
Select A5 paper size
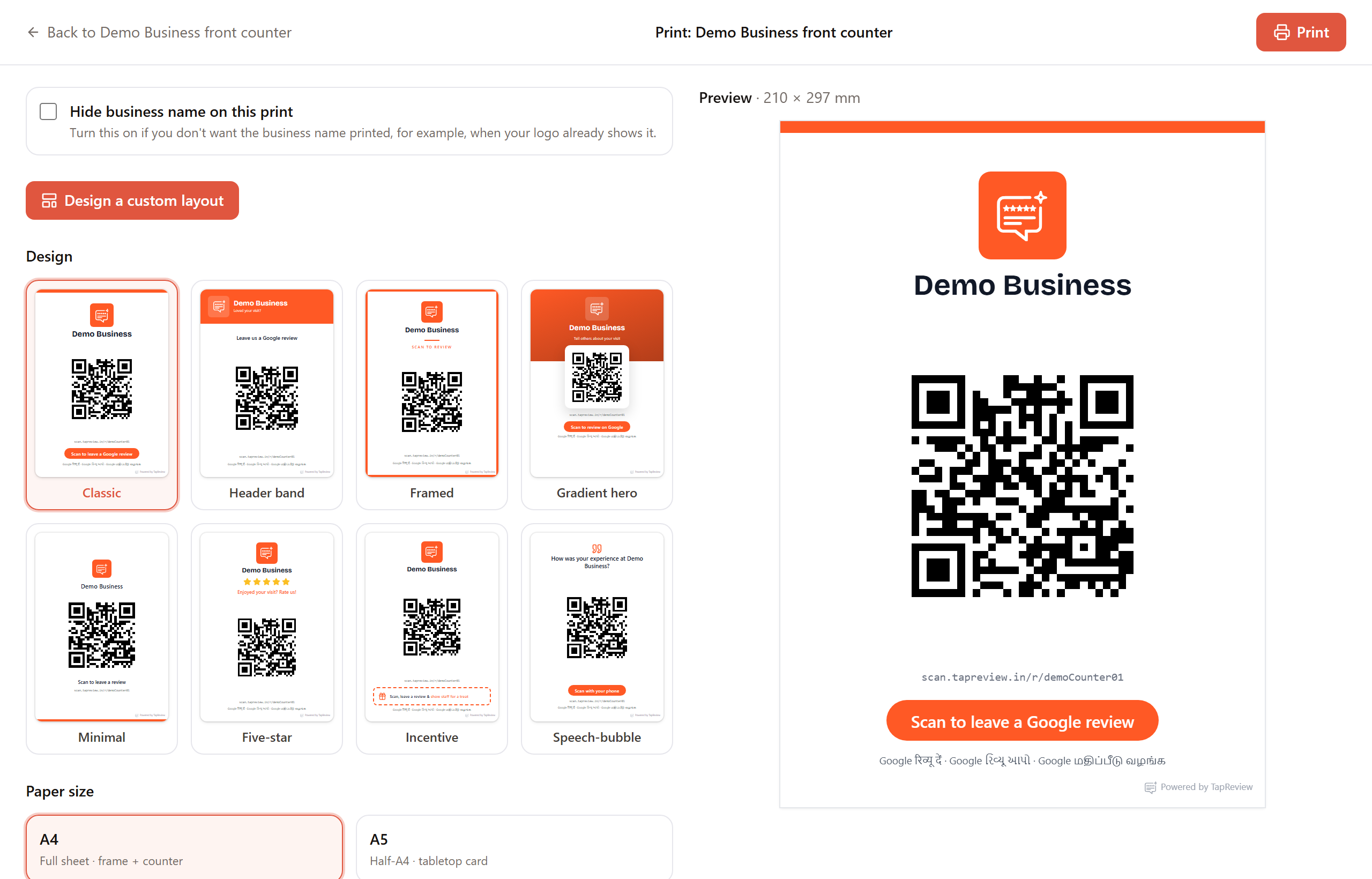(514, 847)
